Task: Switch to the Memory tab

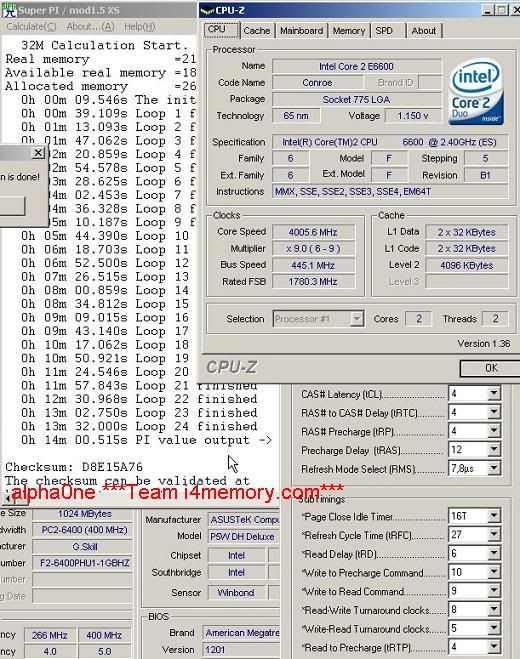Action: click(x=348, y=31)
